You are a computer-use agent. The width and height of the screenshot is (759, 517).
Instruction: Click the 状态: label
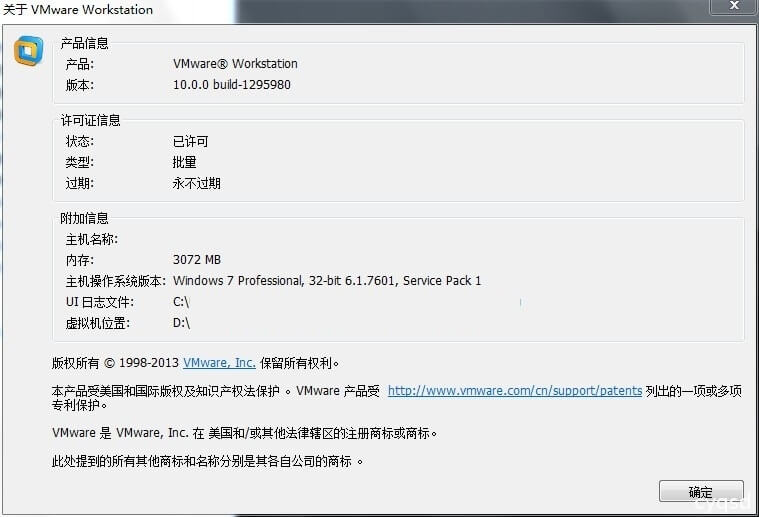click(80, 141)
